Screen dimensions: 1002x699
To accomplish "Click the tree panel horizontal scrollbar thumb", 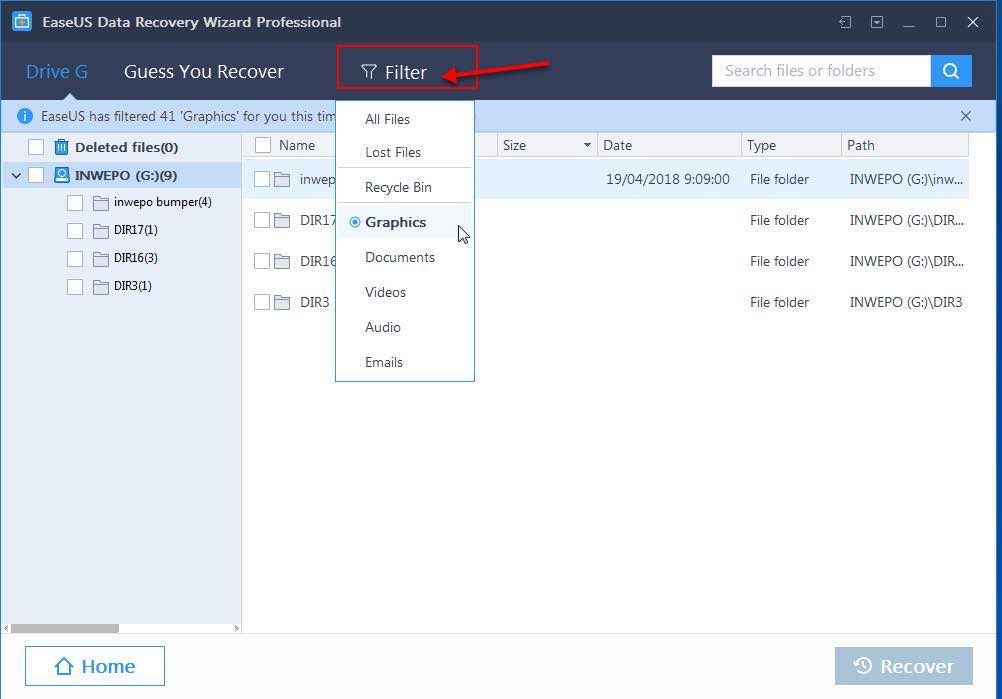I will [65, 628].
